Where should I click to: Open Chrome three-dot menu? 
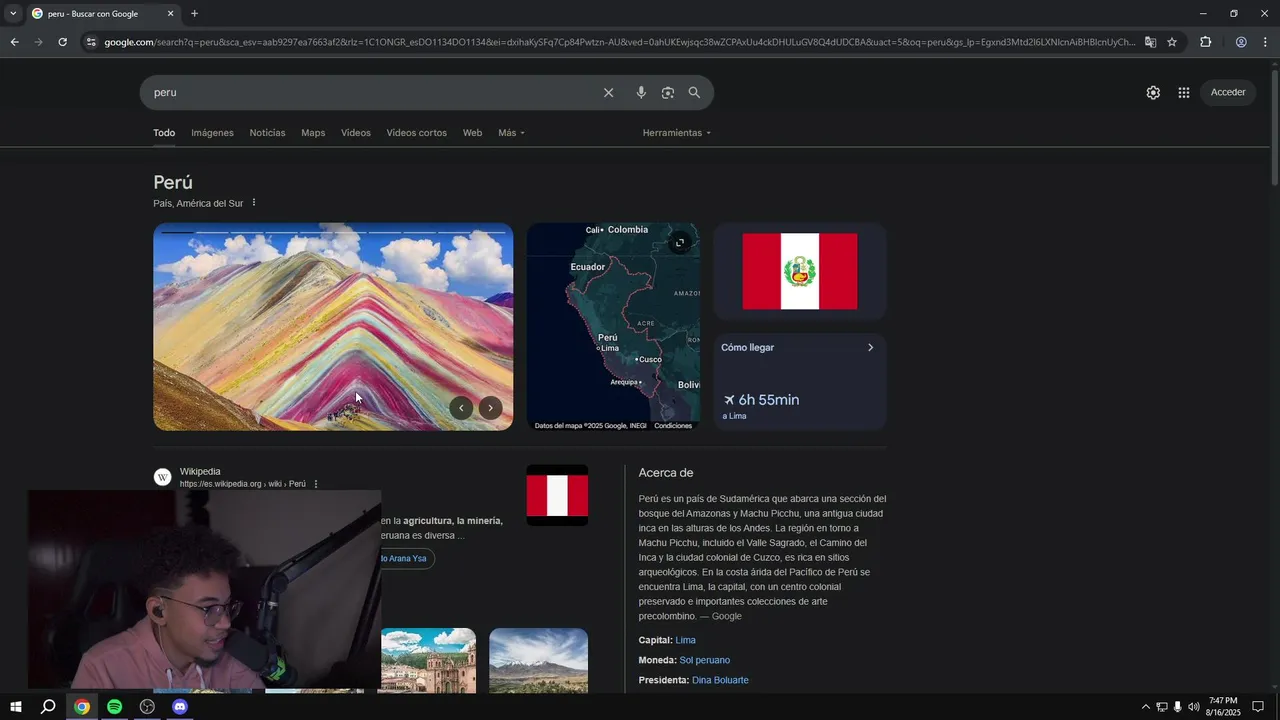(x=1266, y=42)
